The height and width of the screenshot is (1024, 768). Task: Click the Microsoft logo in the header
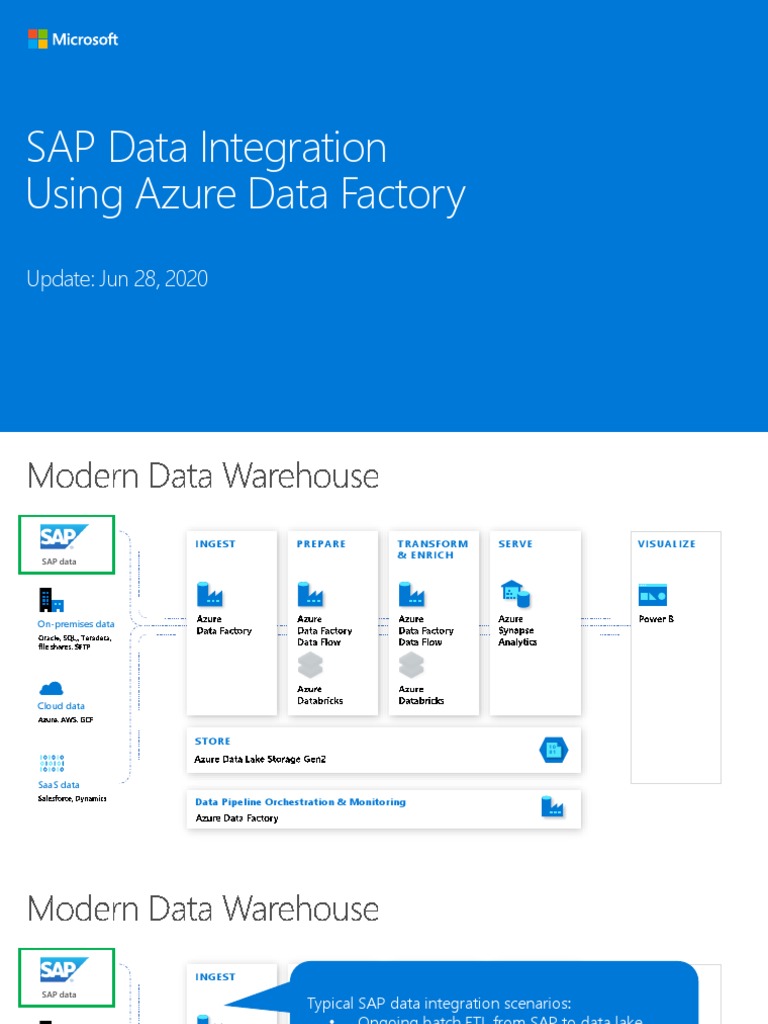[73, 39]
